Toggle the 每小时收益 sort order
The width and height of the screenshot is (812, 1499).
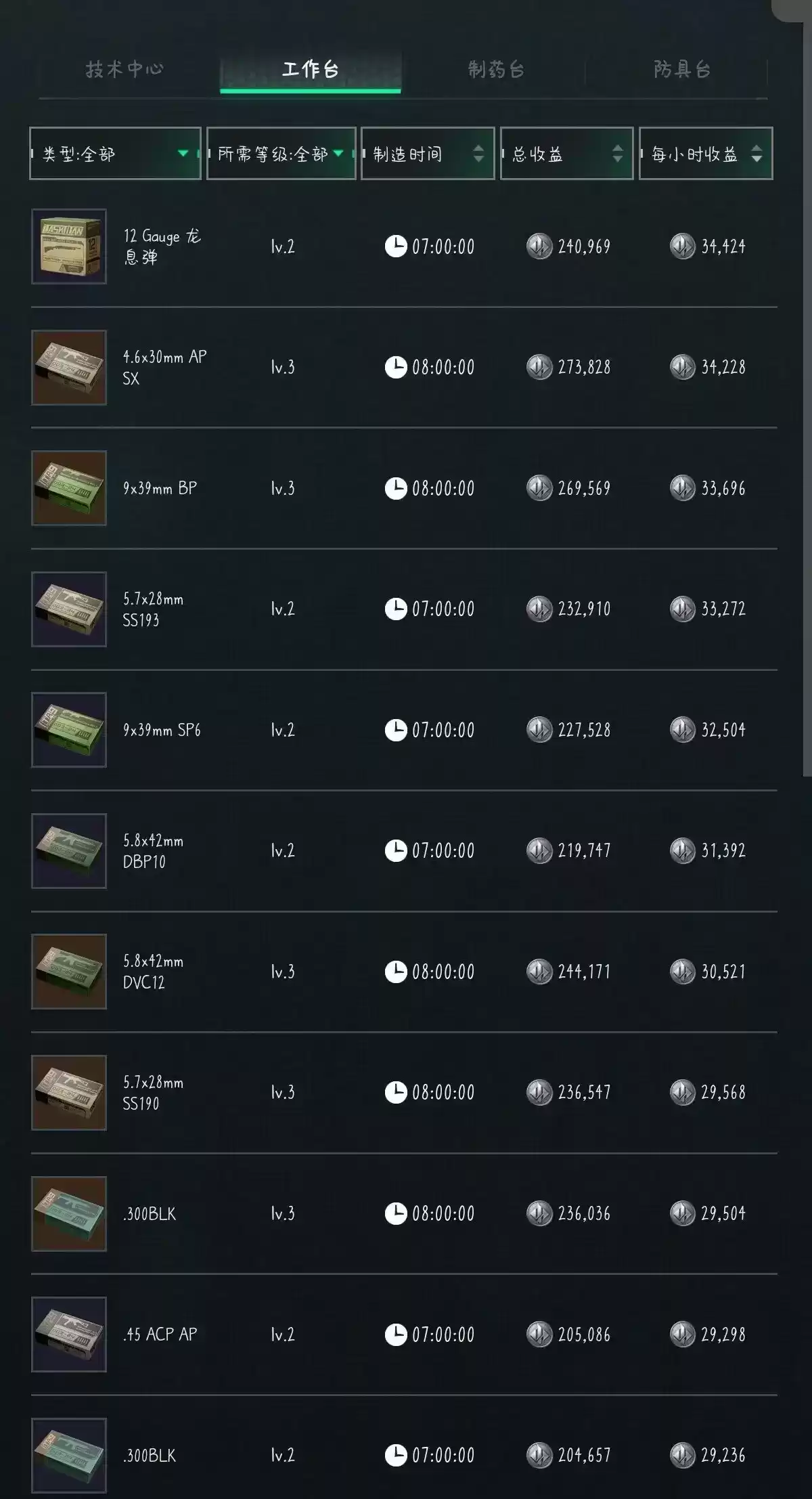pos(705,154)
